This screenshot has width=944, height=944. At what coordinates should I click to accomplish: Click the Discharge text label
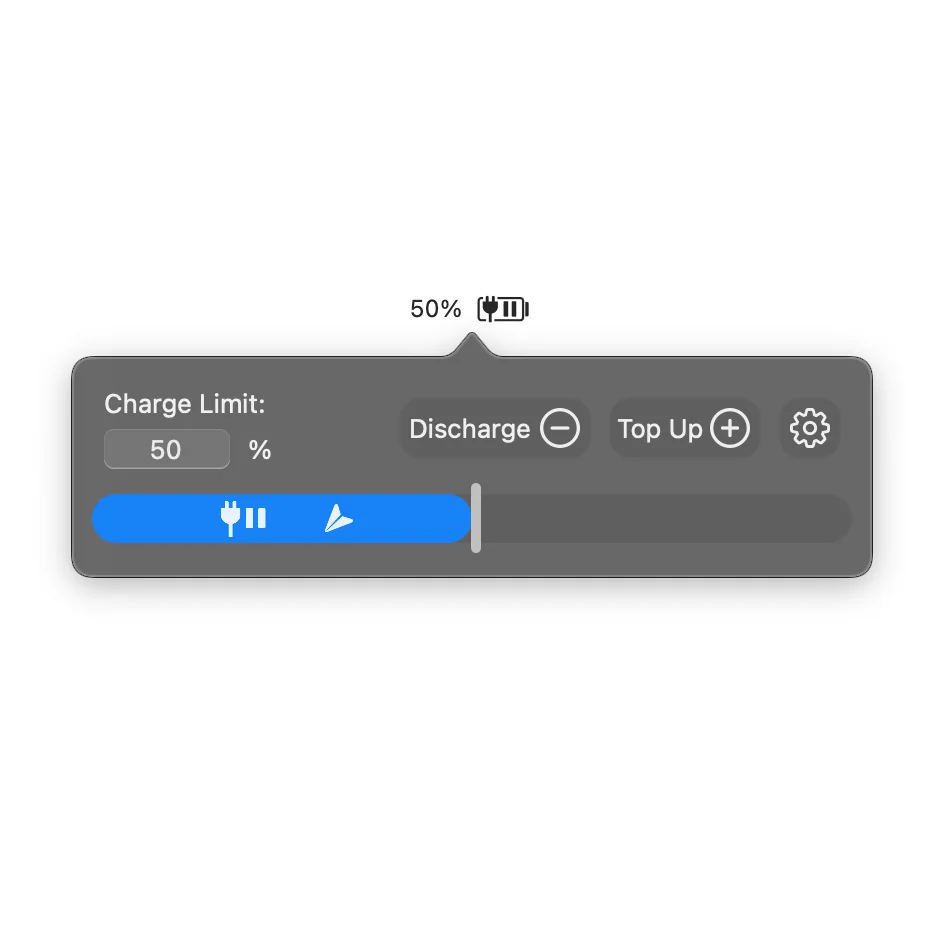(x=470, y=429)
